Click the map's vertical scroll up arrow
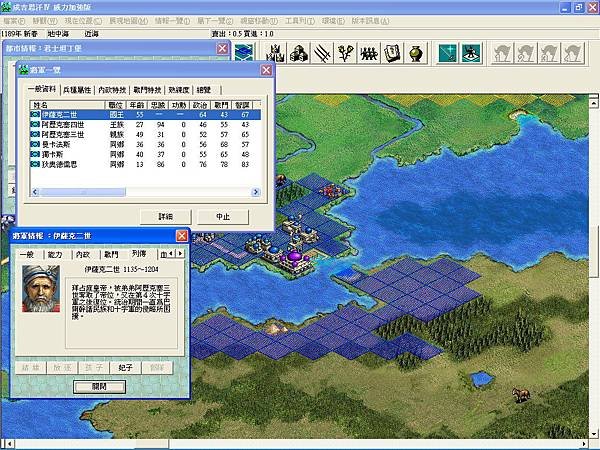600x450 pixels. [x=593, y=102]
